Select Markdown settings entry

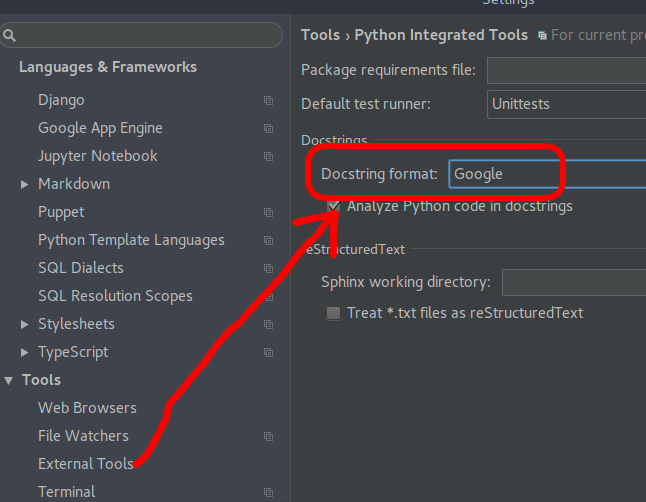pyautogui.click(x=74, y=184)
